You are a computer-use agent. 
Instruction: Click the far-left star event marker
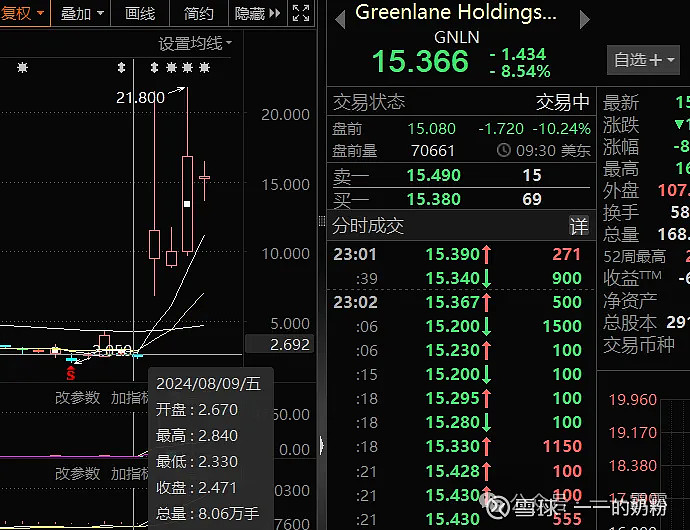(x=22, y=67)
